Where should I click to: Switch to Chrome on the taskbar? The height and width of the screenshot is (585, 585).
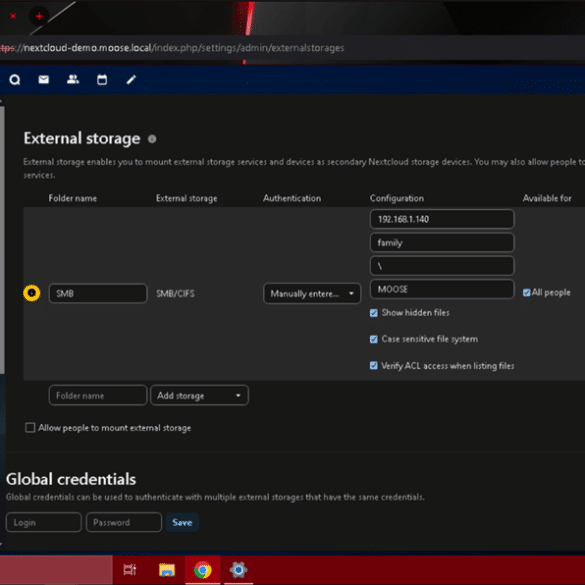click(x=203, y=570)
